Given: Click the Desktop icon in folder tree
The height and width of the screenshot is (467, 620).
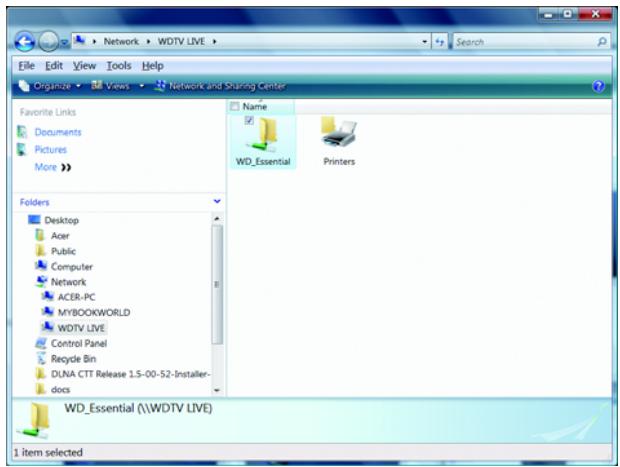Looking at the screenshot, I should tap(34, 219).
